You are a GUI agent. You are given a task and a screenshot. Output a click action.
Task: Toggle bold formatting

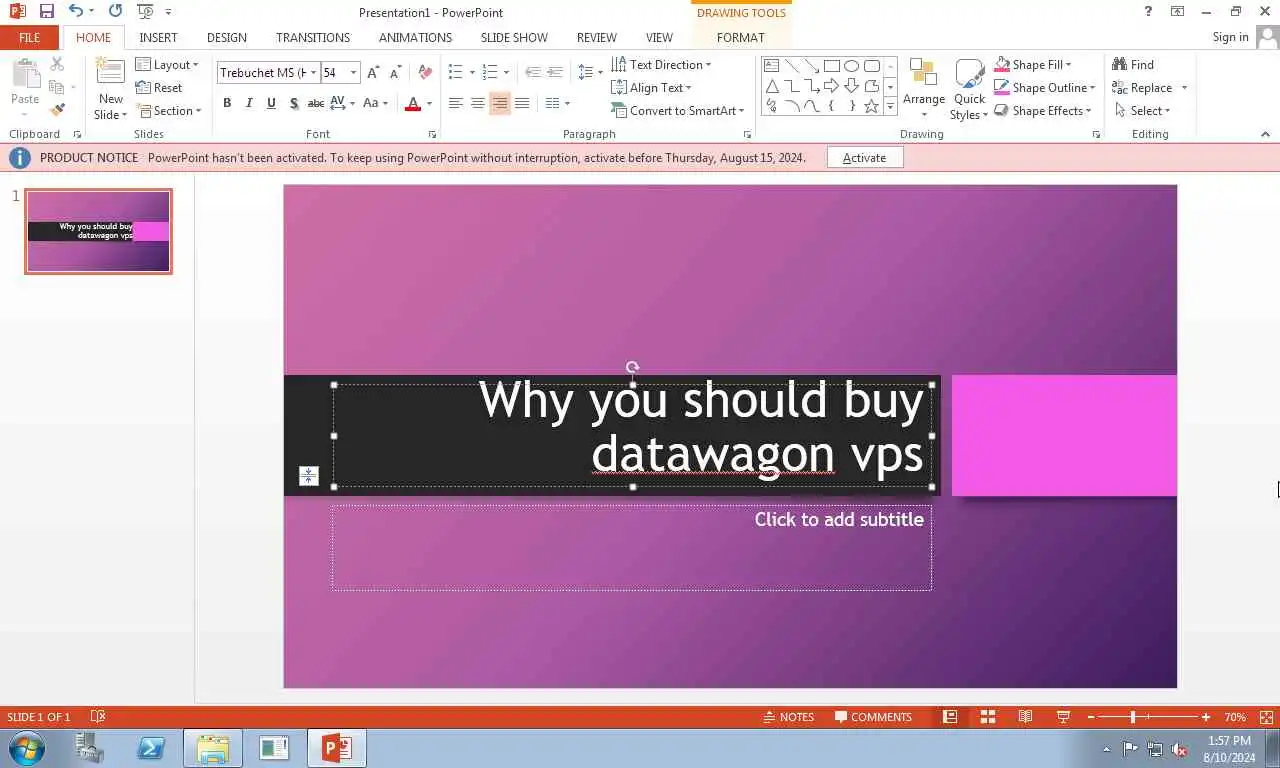[227, 103]
